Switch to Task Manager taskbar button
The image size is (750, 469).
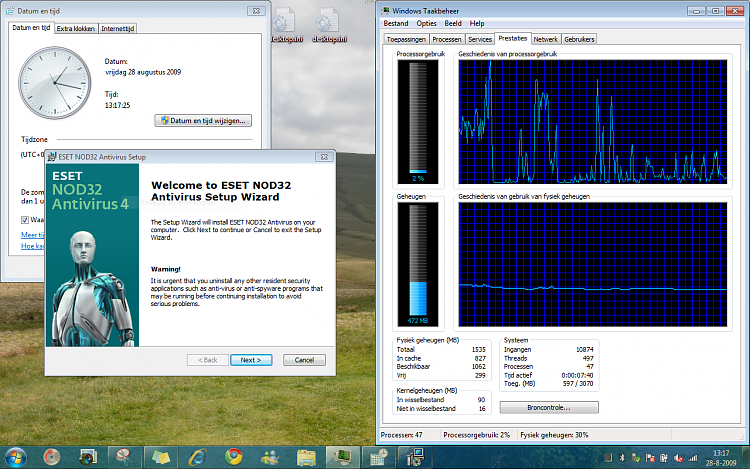point(342,458)
